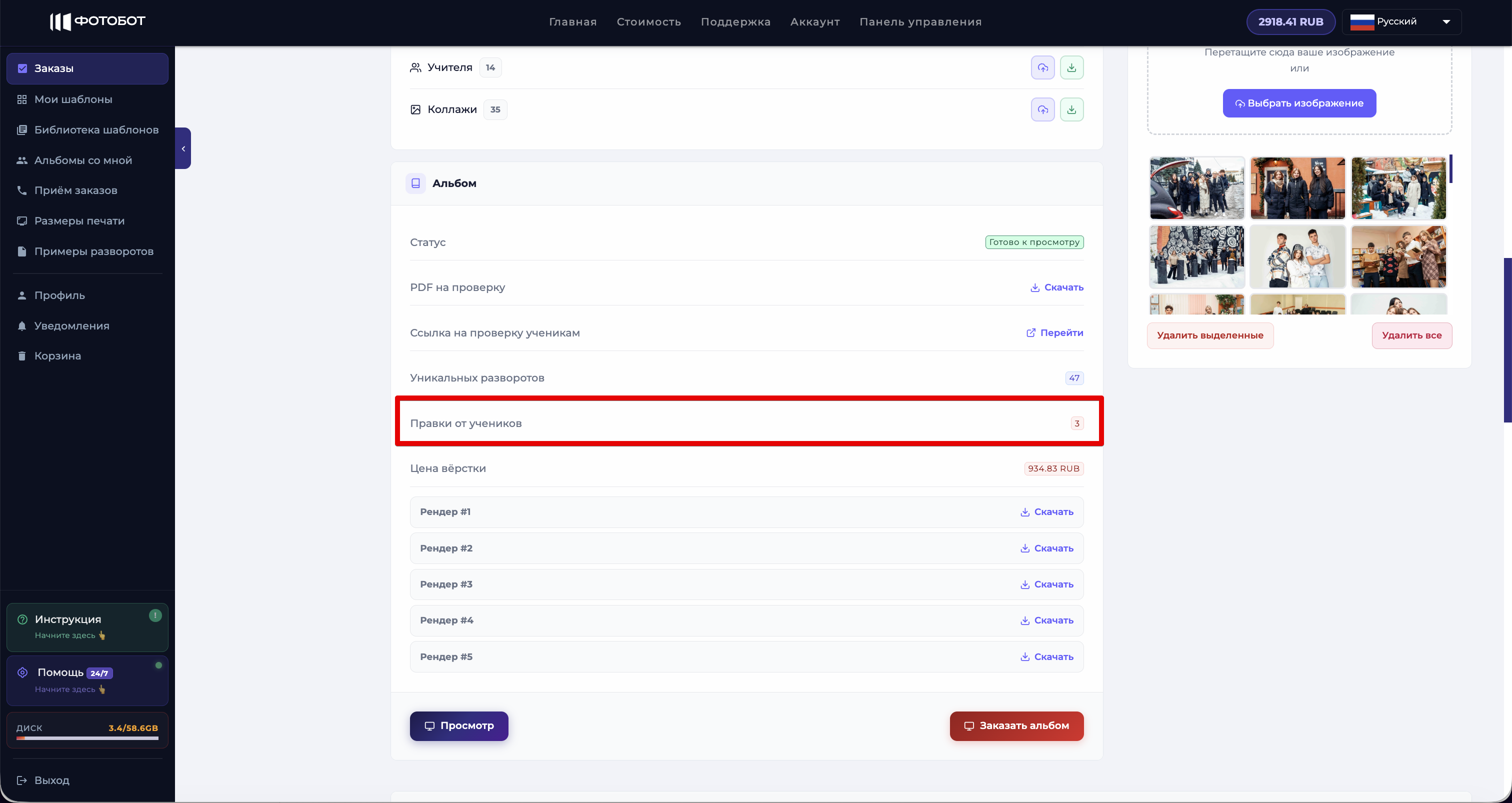Click the 14 count badge beside Учителя
Viewport: 1512px width, 803px height.
coord(490,67)
